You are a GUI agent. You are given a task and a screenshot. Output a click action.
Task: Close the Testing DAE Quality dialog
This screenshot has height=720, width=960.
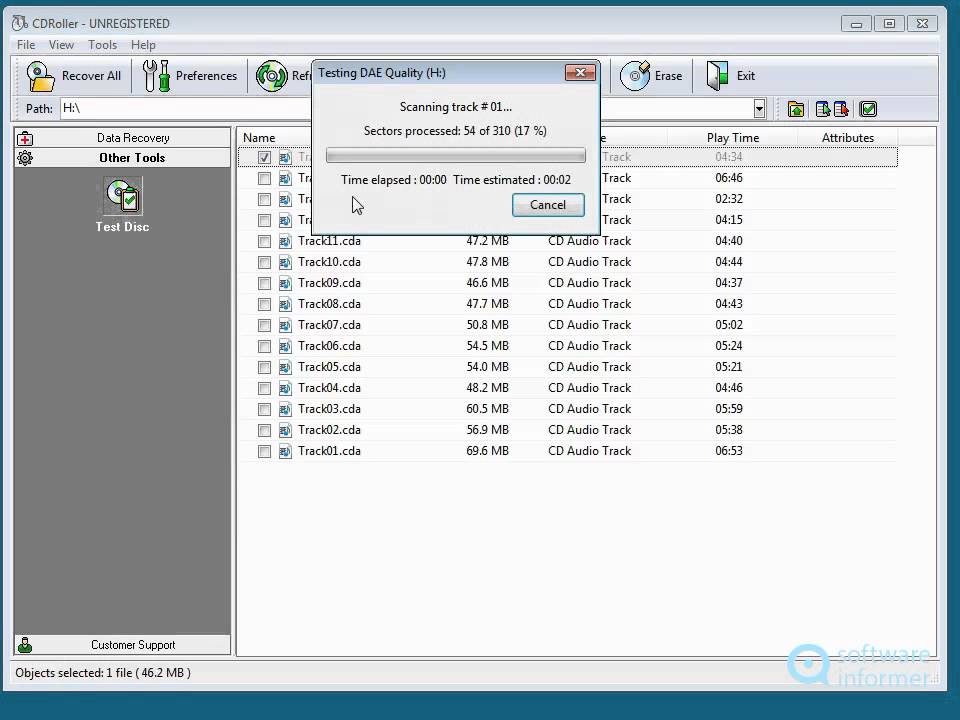click(580, 73)
